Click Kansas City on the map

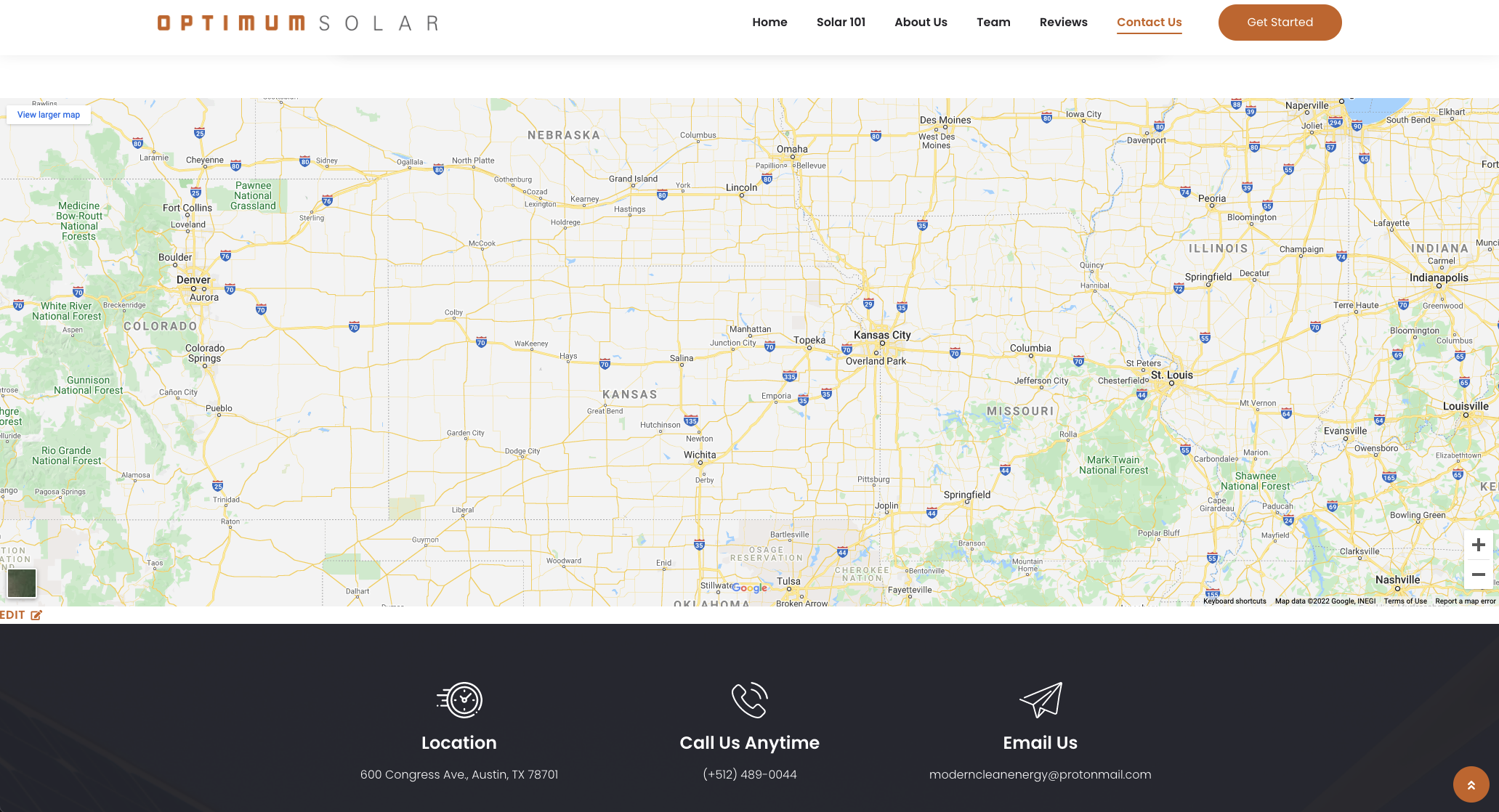pyautogui.click(x=882, y=336)
